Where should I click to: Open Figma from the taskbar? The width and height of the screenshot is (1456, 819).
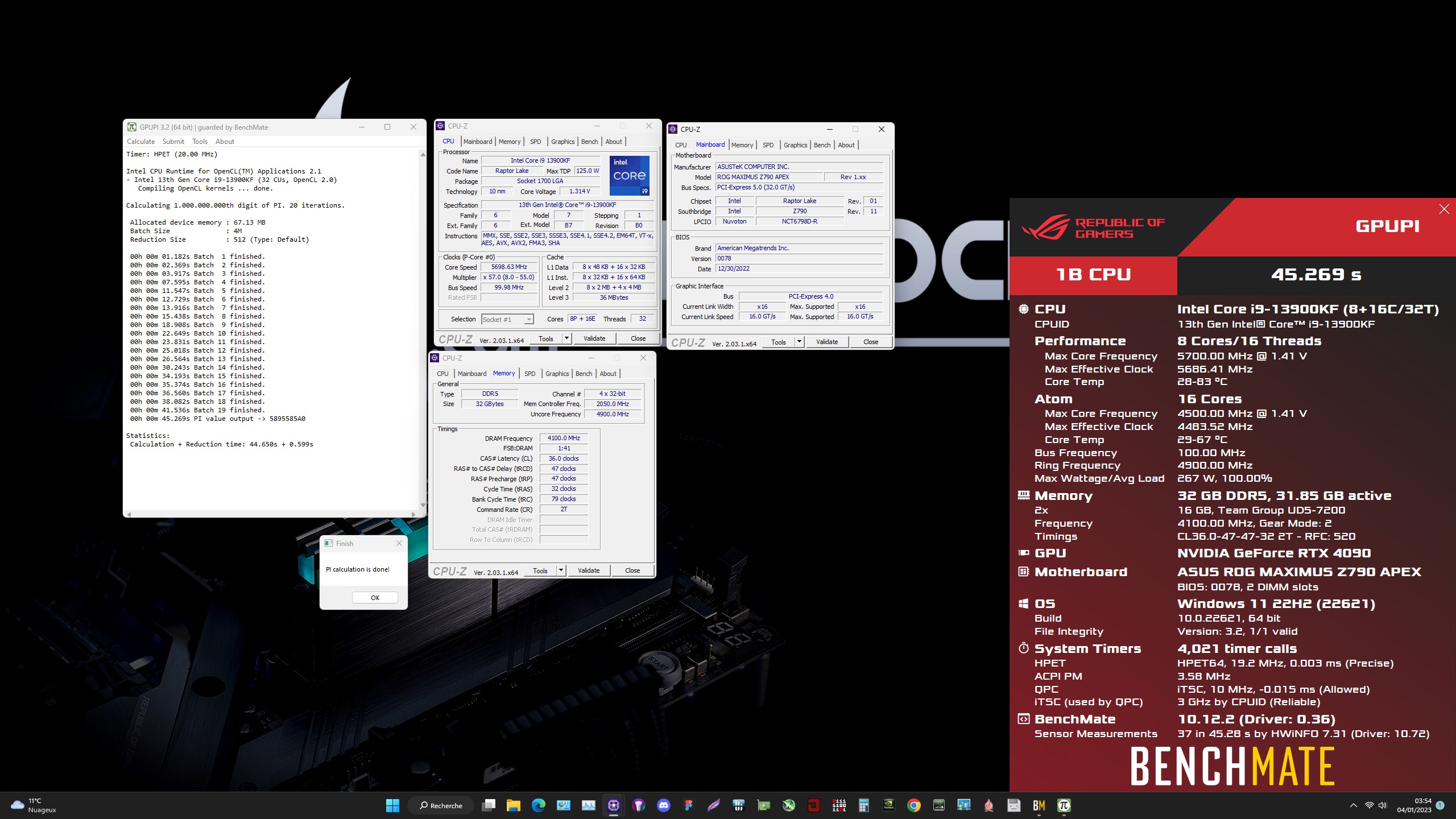pos(689,805)
